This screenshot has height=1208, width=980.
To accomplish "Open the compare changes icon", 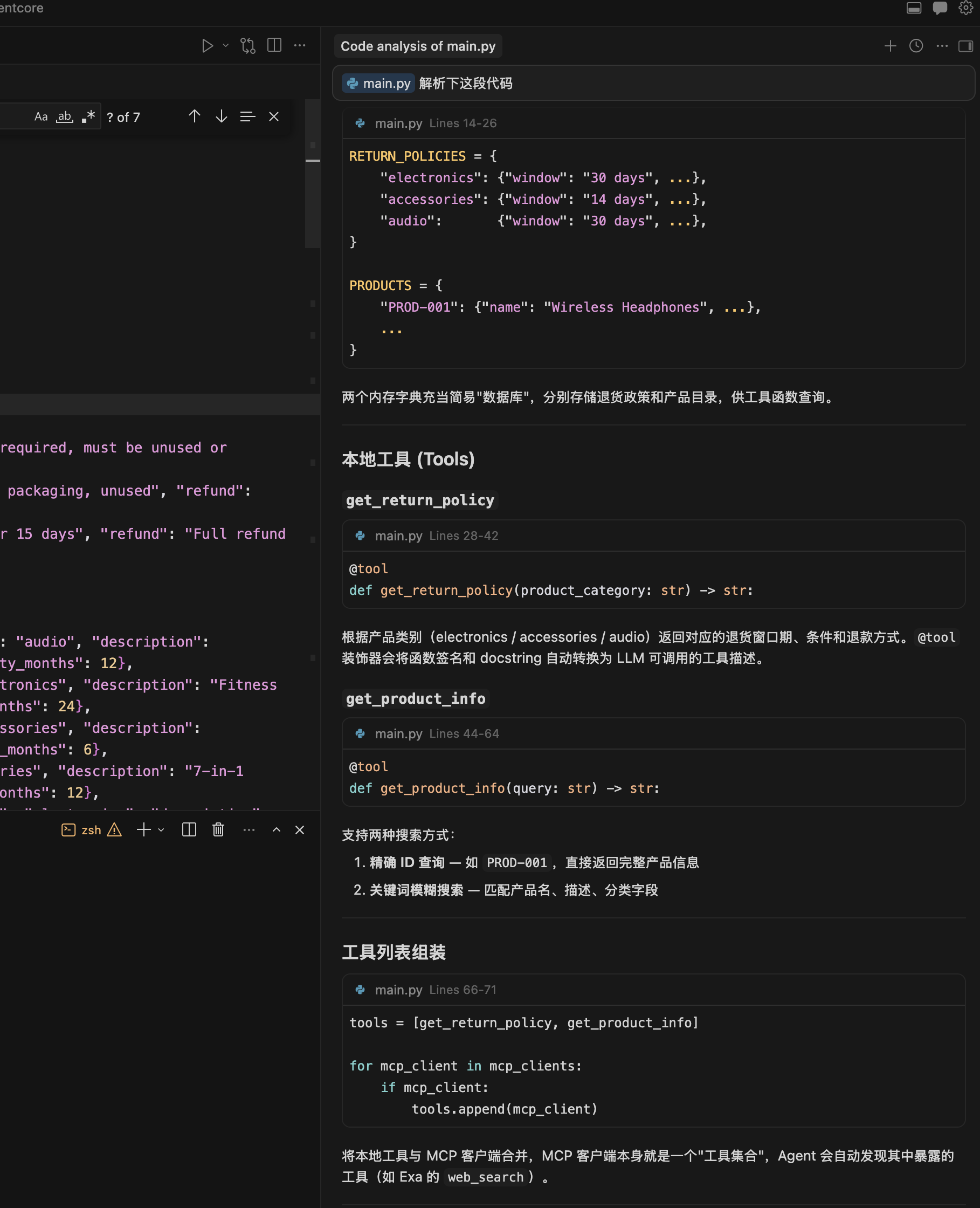I will 248,46.
